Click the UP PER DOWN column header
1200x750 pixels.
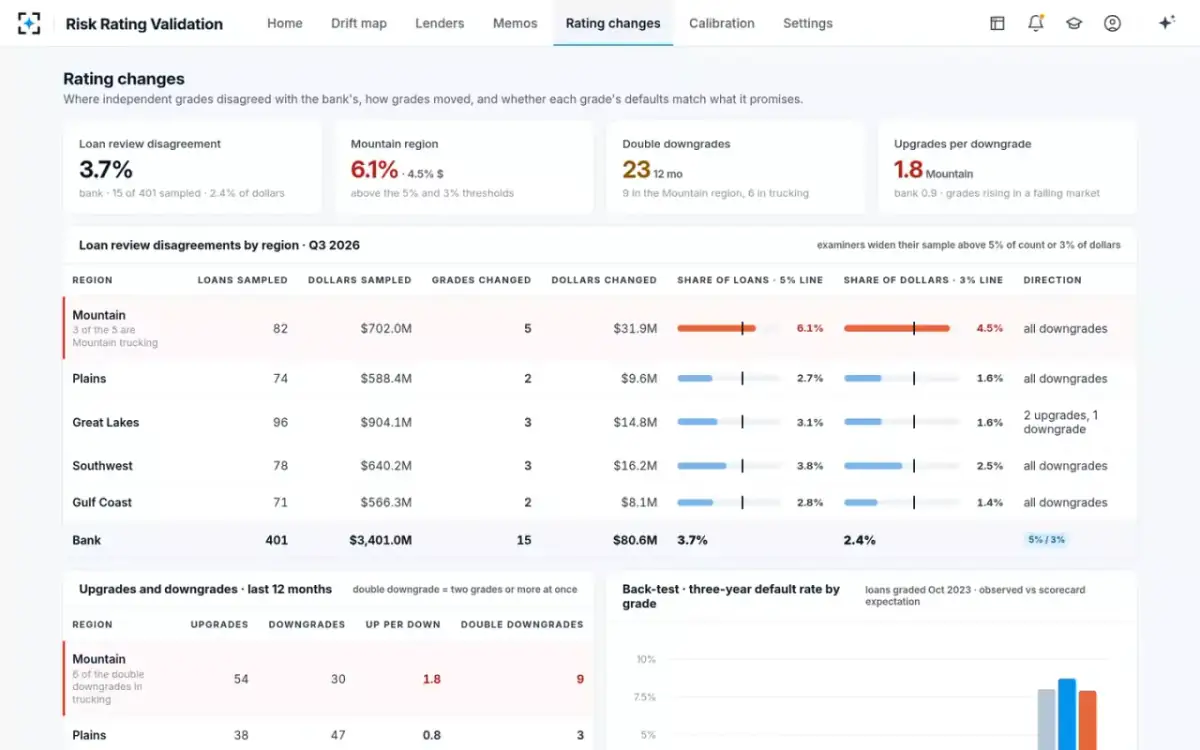403,624
